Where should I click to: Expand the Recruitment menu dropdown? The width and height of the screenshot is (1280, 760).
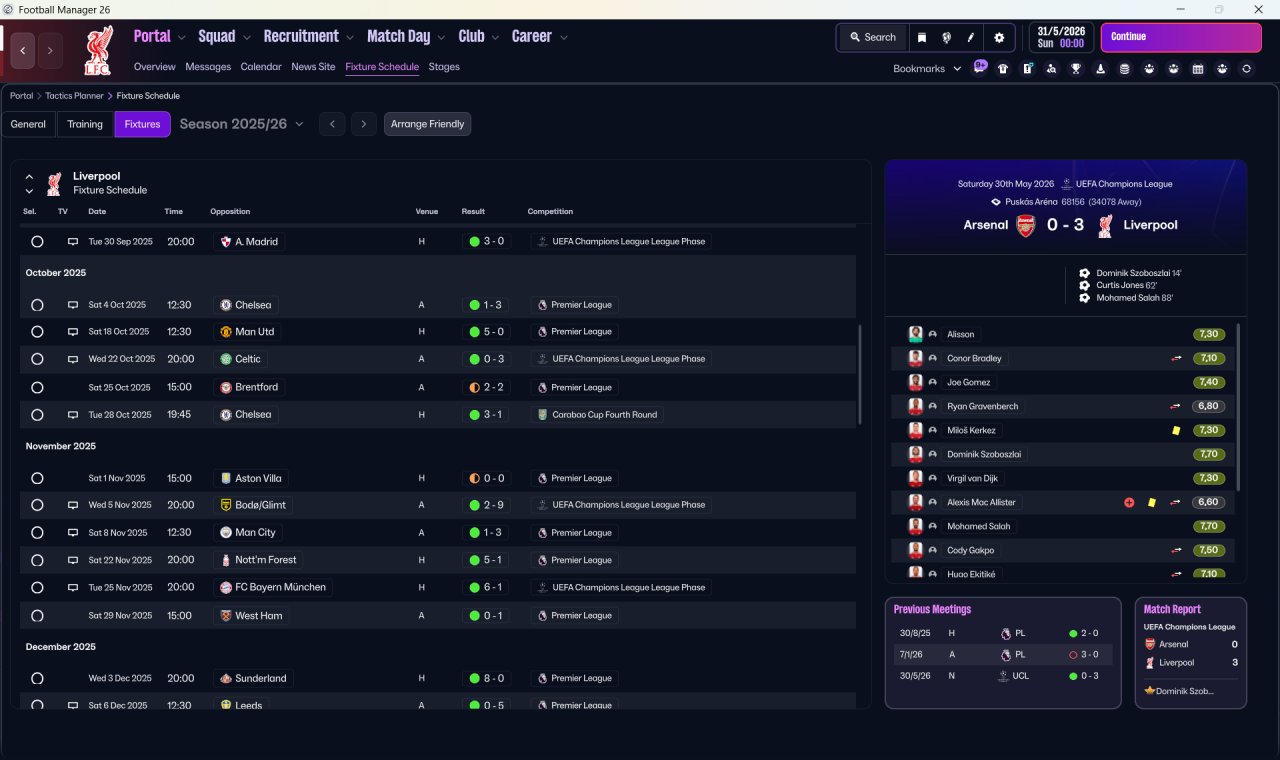pyautogui.click(x=350, y=37)
